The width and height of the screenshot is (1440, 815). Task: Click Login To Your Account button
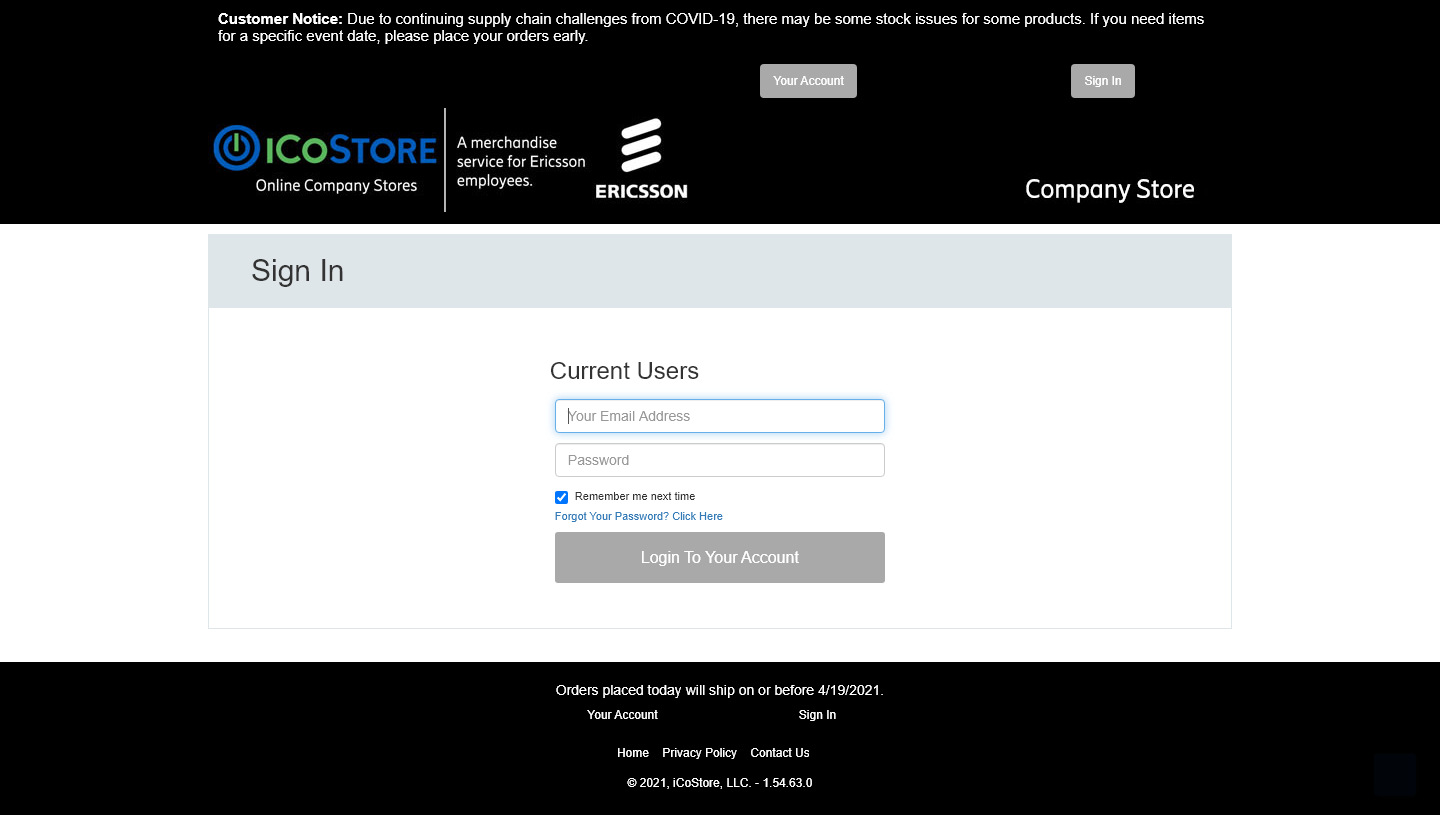[719, 557]
